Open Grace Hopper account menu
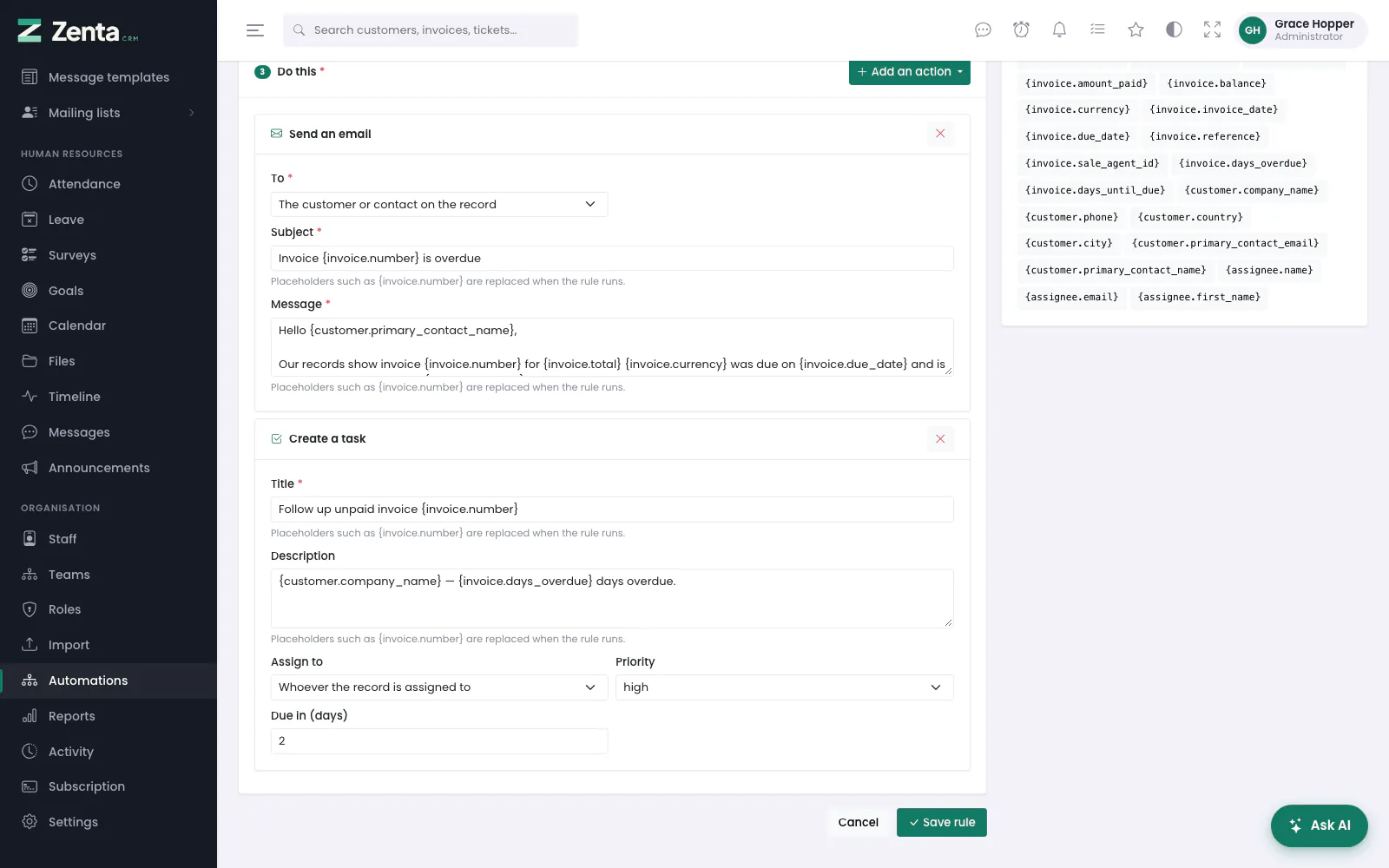This screenshot has width=1389, height=868. [x=1300, y=30]
